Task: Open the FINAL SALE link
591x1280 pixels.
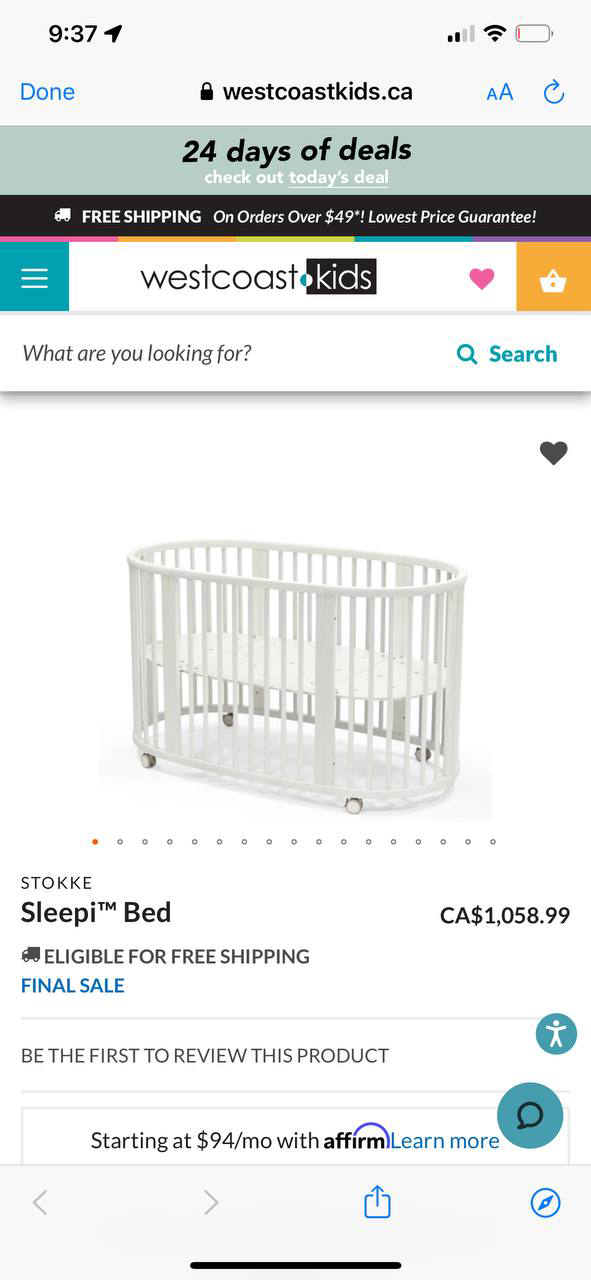Action: tap(72, 985)
